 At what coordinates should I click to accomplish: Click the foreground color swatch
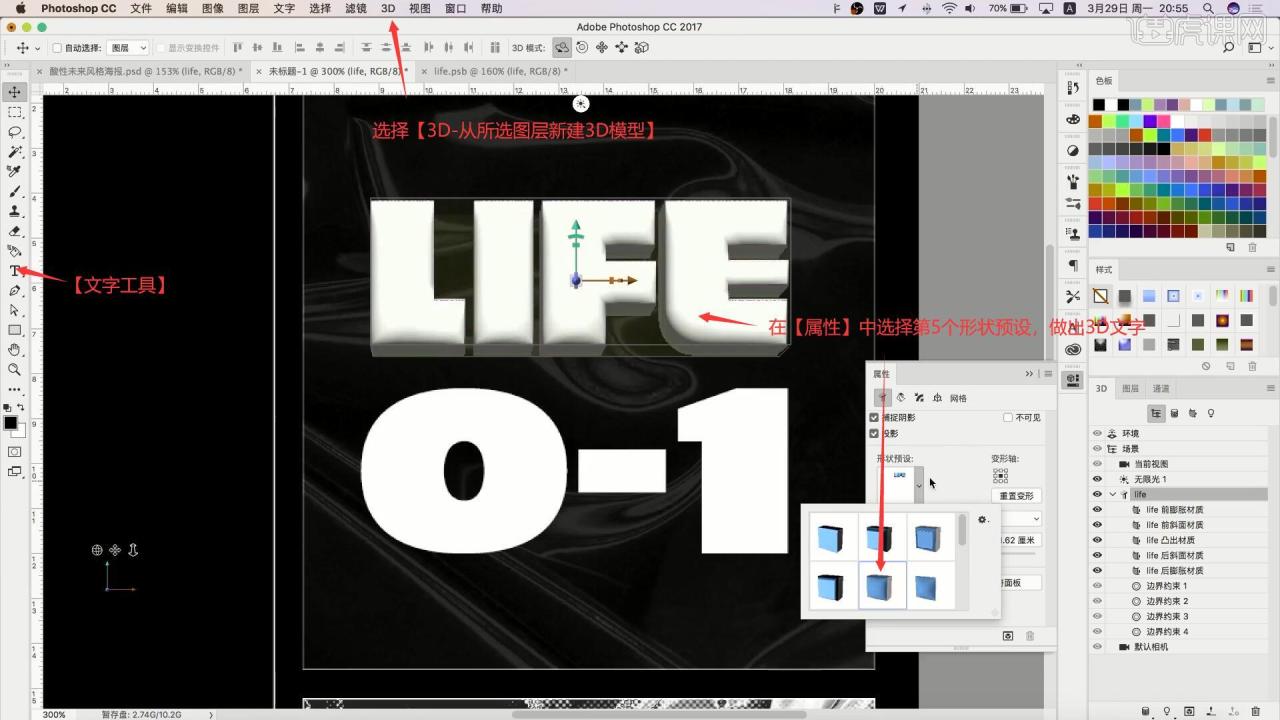point(10,423)
